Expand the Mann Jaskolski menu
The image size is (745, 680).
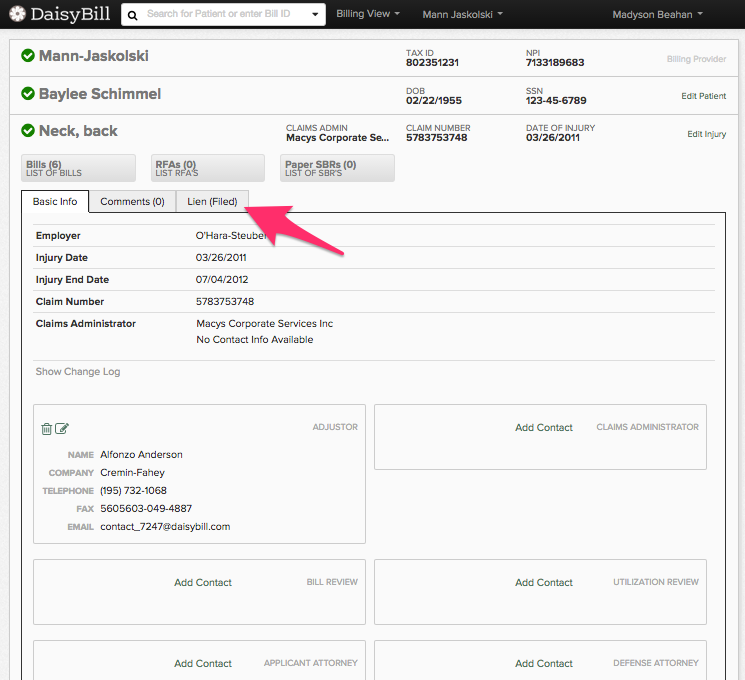click(x=462, y=15)
